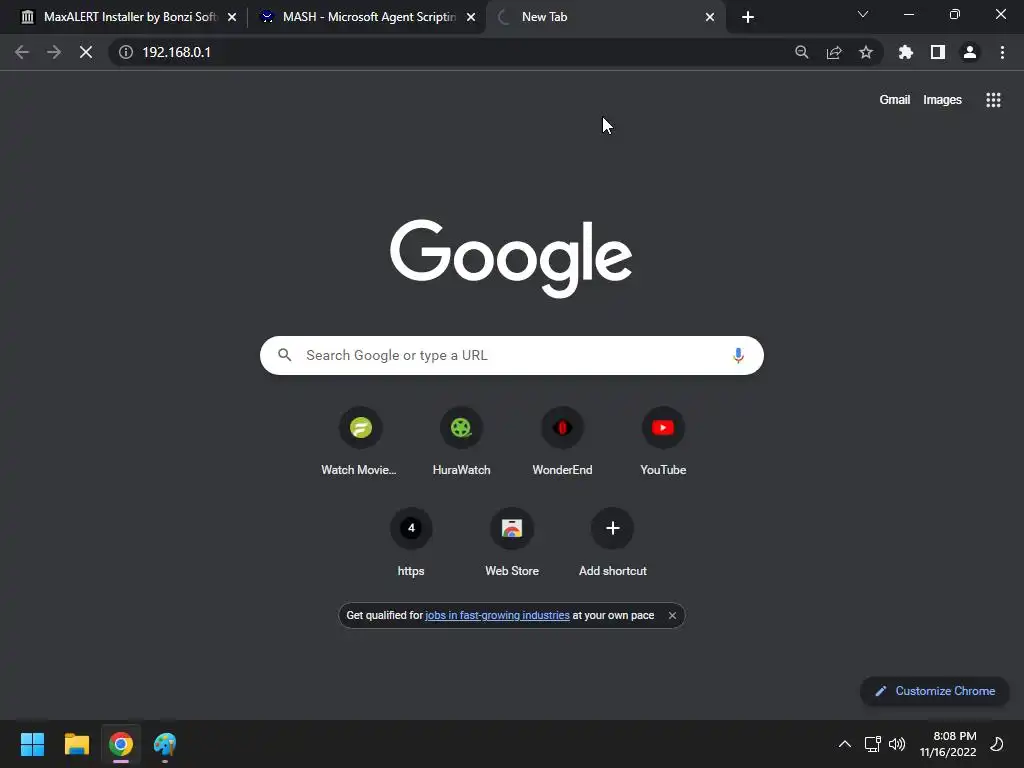Focus the Search Google or type a URL box
This screenshot has width=1024, height=768.
pyautogui.click(x=511, y=355)
